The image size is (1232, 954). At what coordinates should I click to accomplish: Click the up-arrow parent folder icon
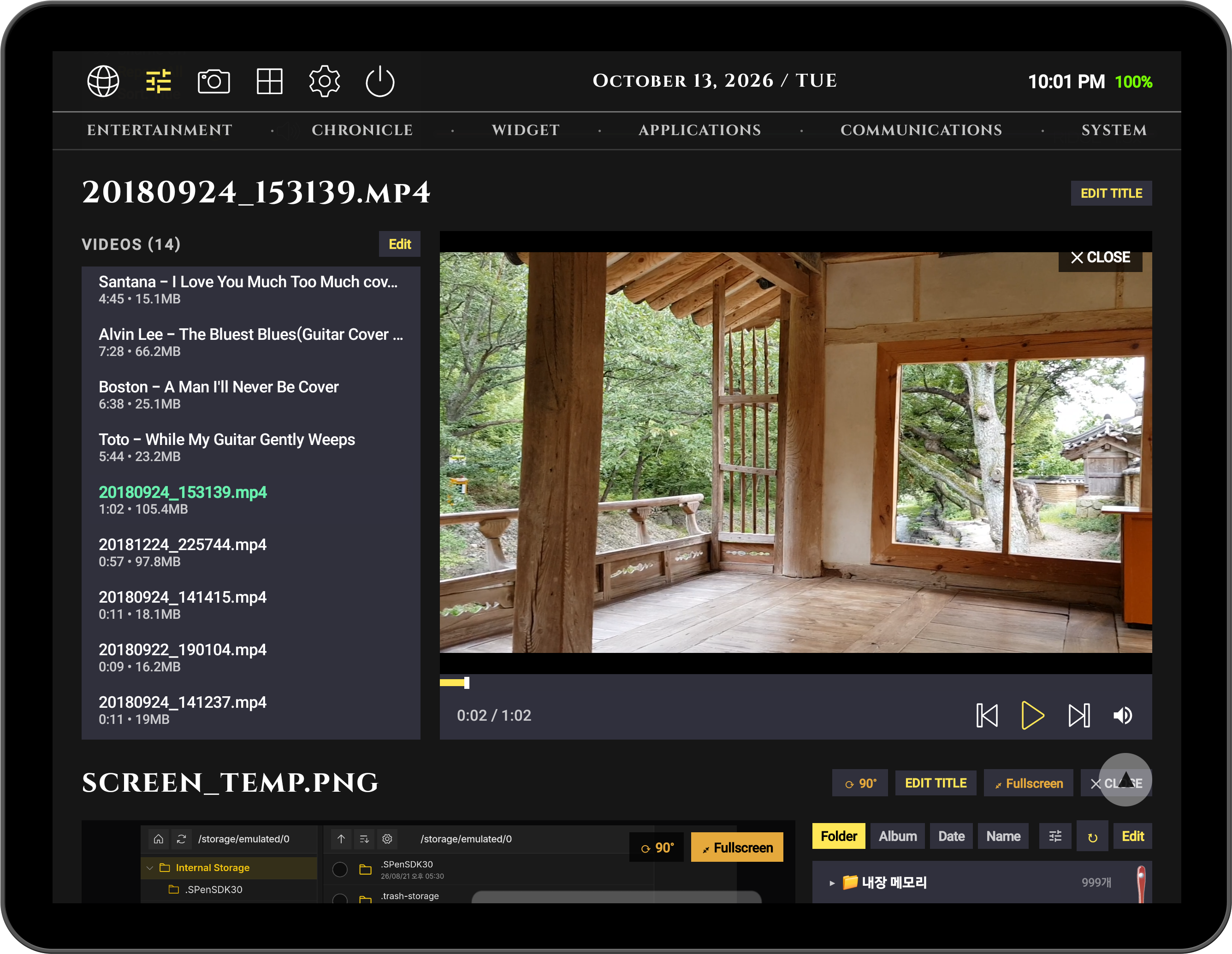pos(341,839)
